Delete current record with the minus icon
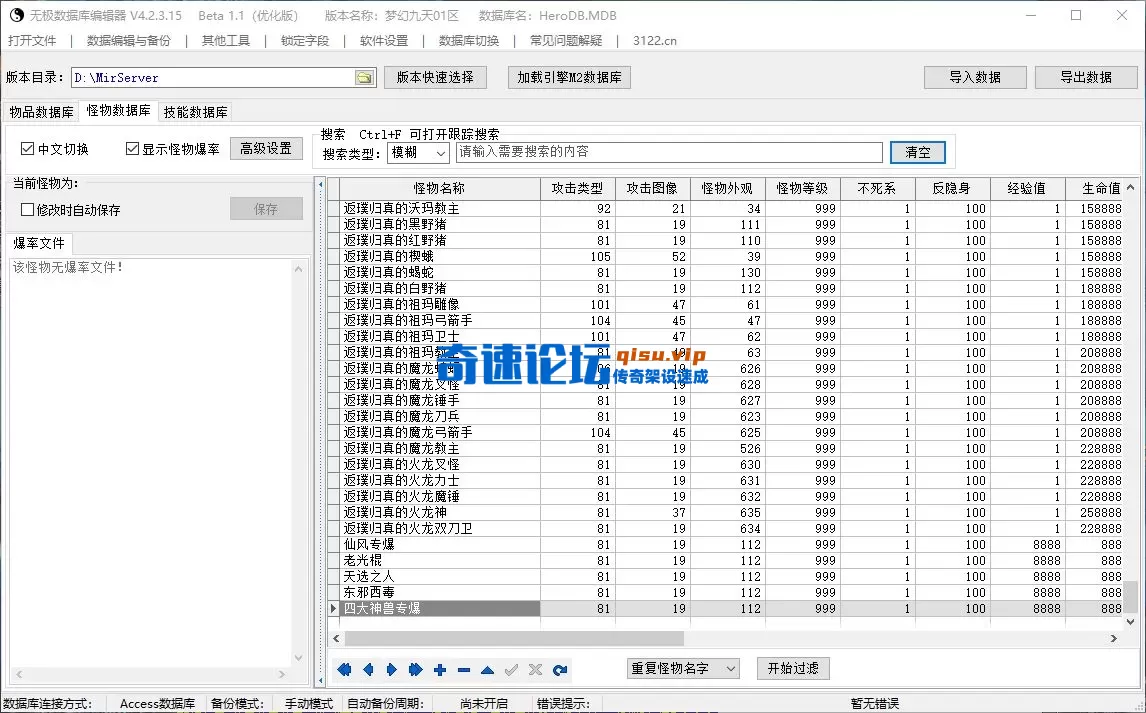Screen dimensions: 1146x713 pyautogui.click(x=462, y=669)
